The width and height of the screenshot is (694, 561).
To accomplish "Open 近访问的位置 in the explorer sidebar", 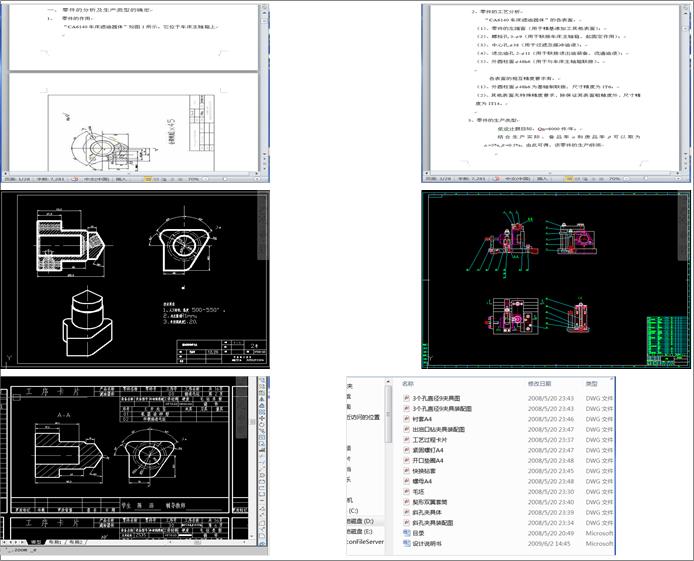I will pyautogui.click(x=363, y=417).
